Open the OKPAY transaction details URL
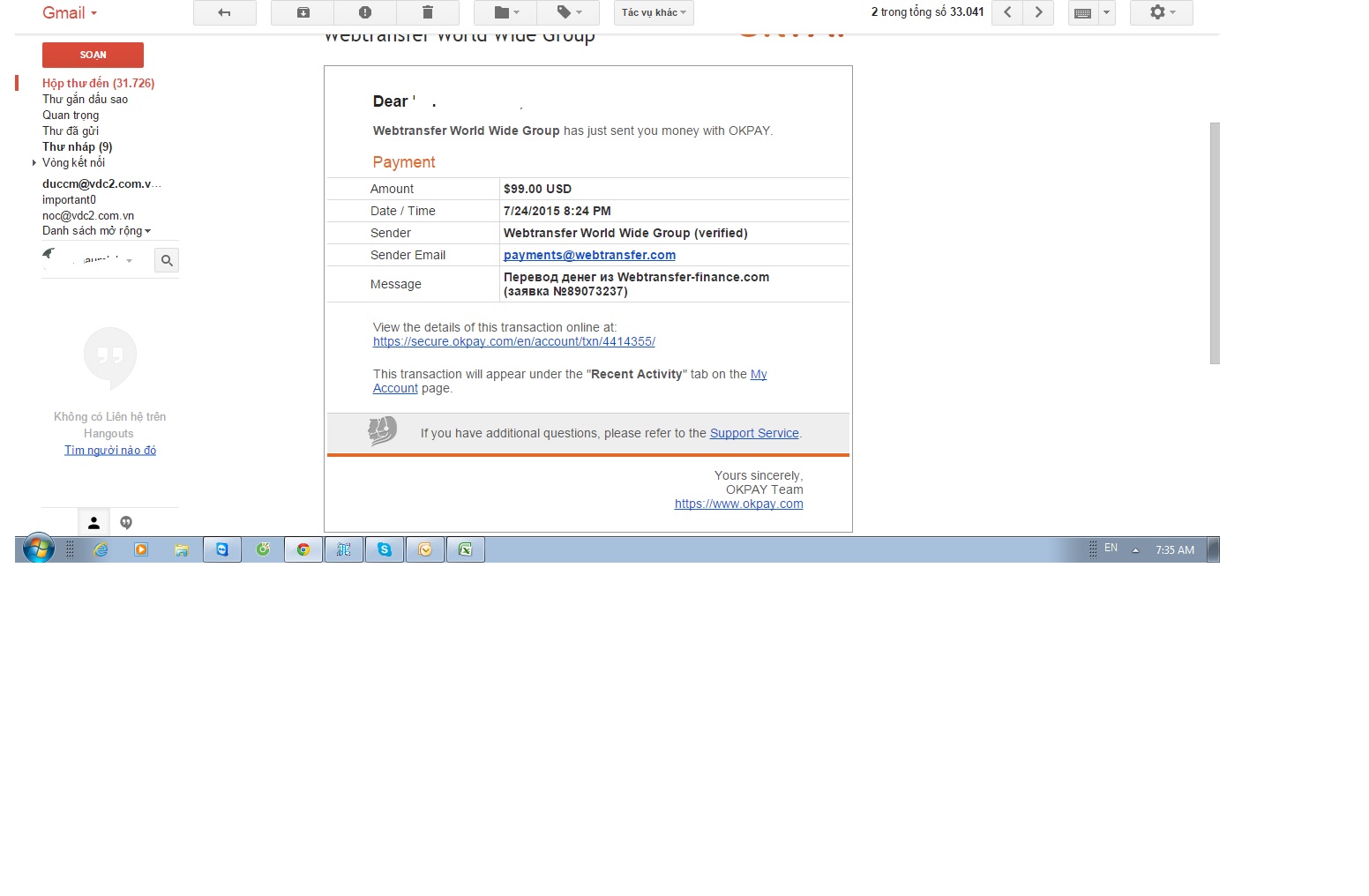The image size is (1369, 896). [x=514, y=341]
